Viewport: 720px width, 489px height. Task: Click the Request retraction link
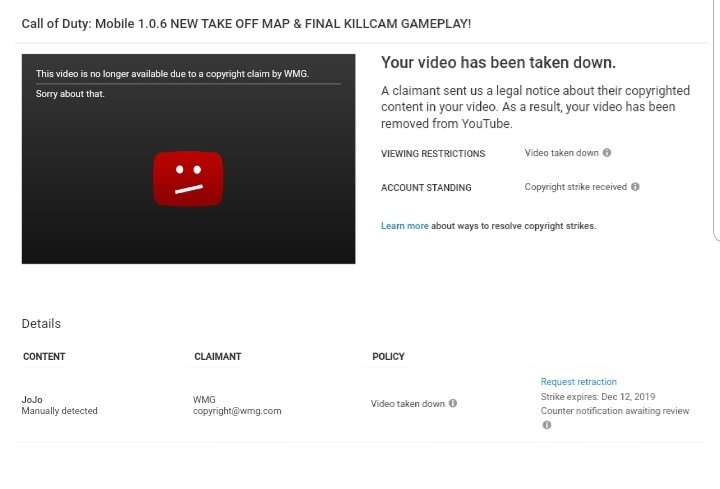pos(578,382)
